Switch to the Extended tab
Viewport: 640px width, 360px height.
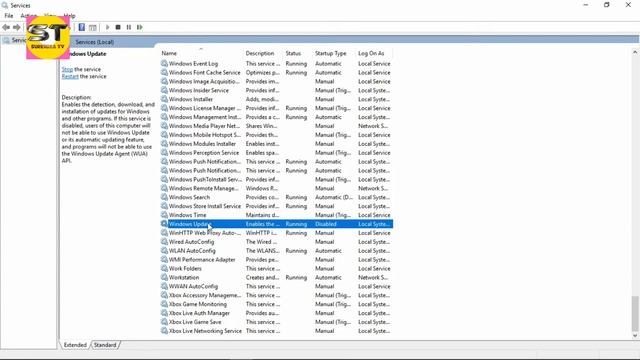click(75, 345)
